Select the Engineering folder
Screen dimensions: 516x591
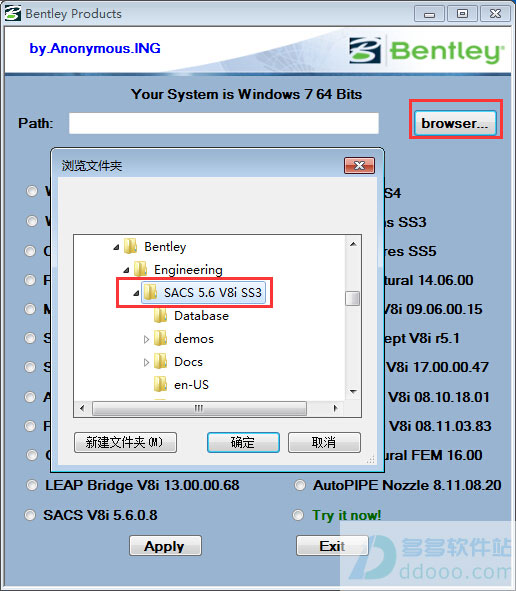[x=188, y=270]
